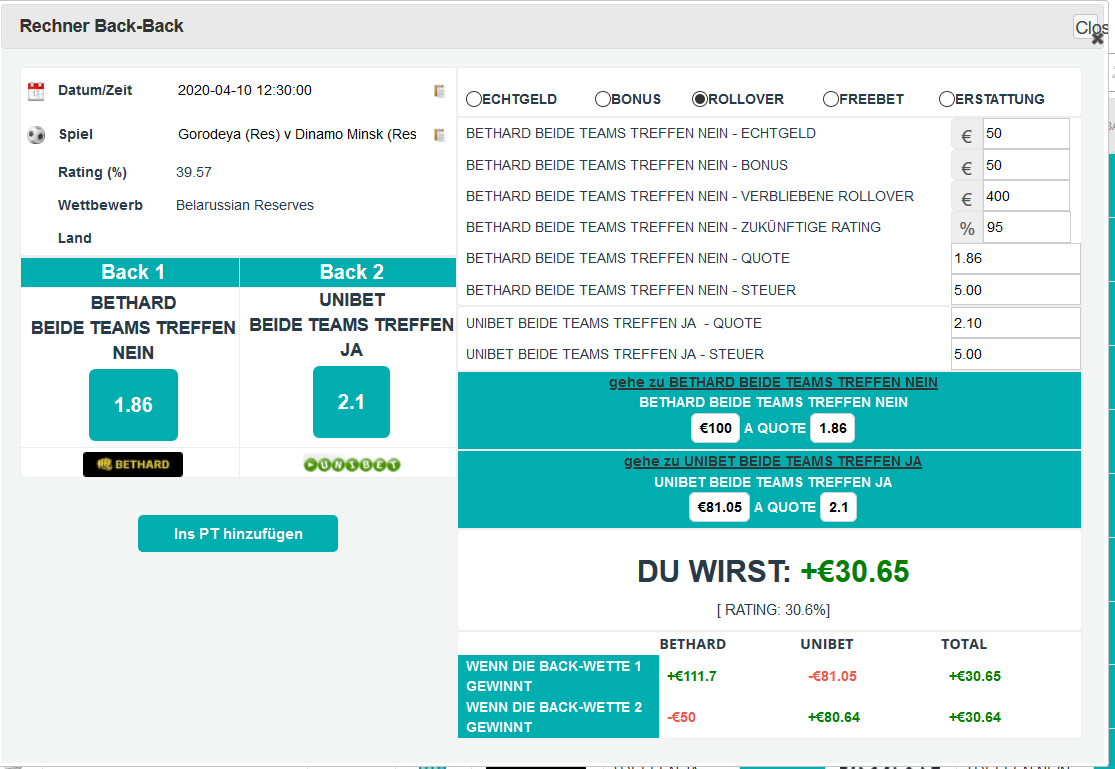The image size is (1115, 769).
Task: Click the Belarussian Reserves competition text
Action: [245, 205]
